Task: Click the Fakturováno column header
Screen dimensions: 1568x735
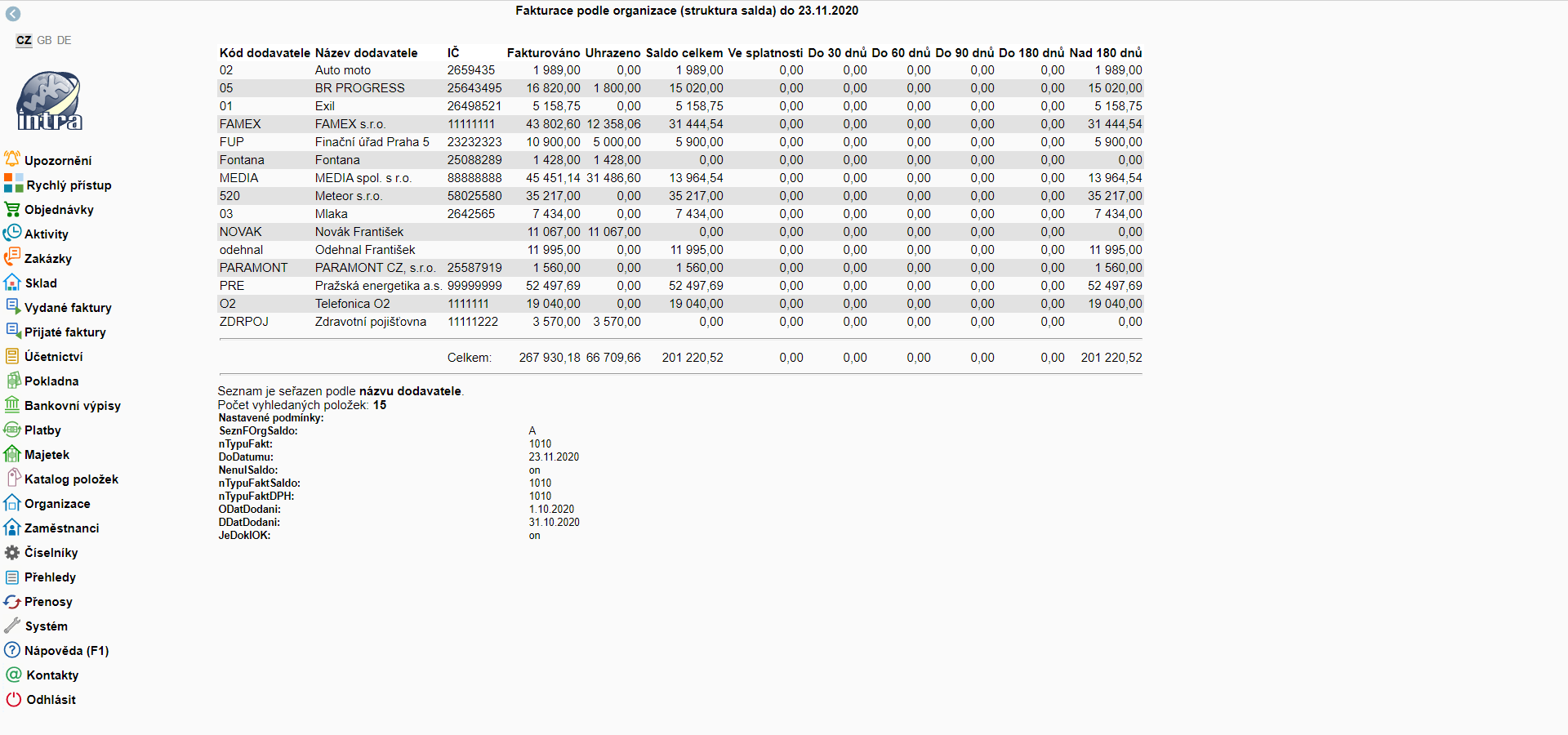Action: (x=543, y=53)
